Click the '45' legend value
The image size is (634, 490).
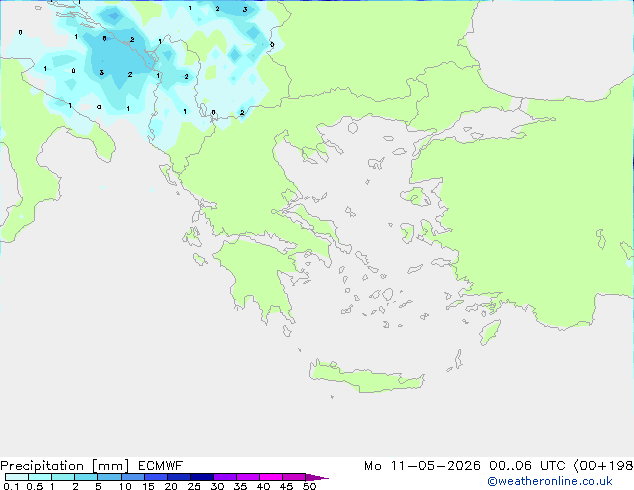286,486
